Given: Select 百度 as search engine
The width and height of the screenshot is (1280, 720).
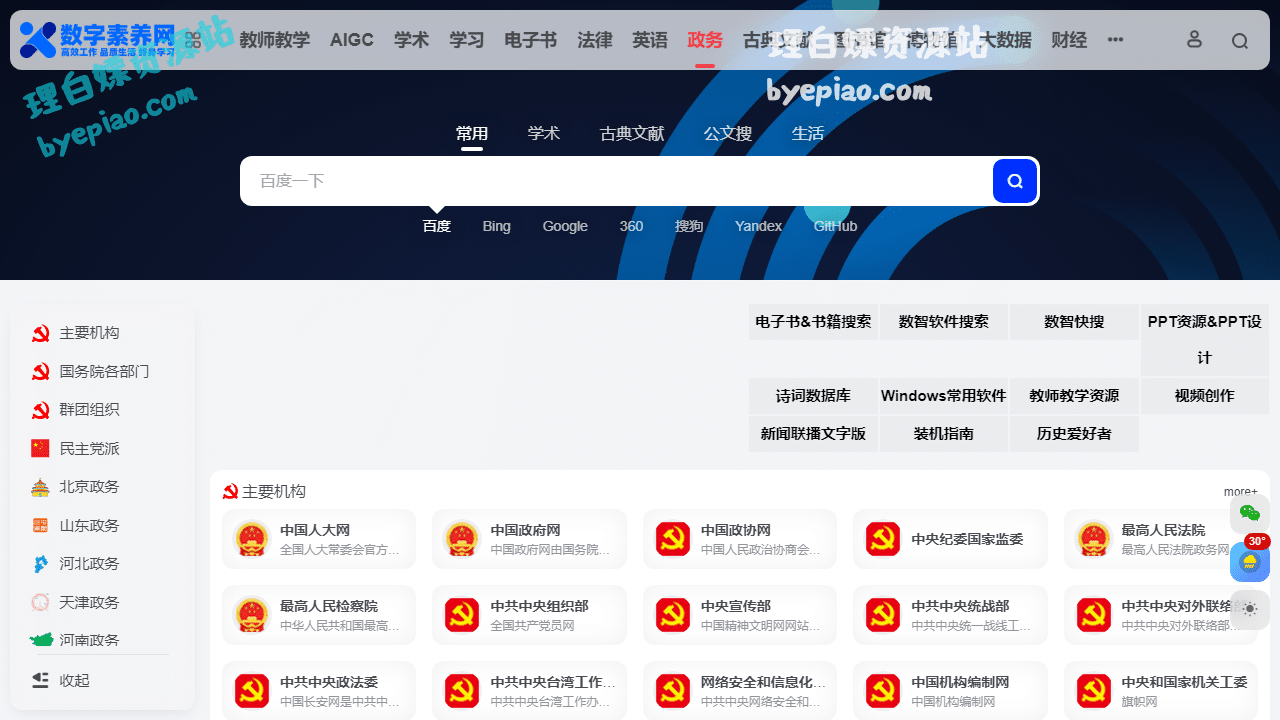Looking at the screenshot, I should tap(437, 226).
